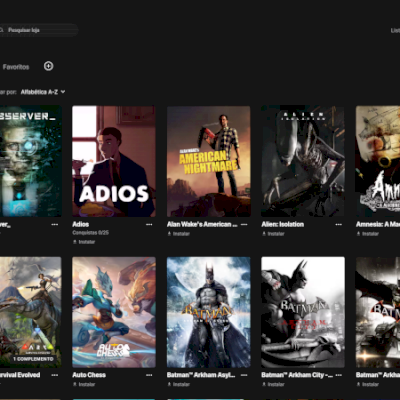Open three-dot menu for Alien: Isolation
This screenshot has height=400, width=400.
(x=339, y=225)
